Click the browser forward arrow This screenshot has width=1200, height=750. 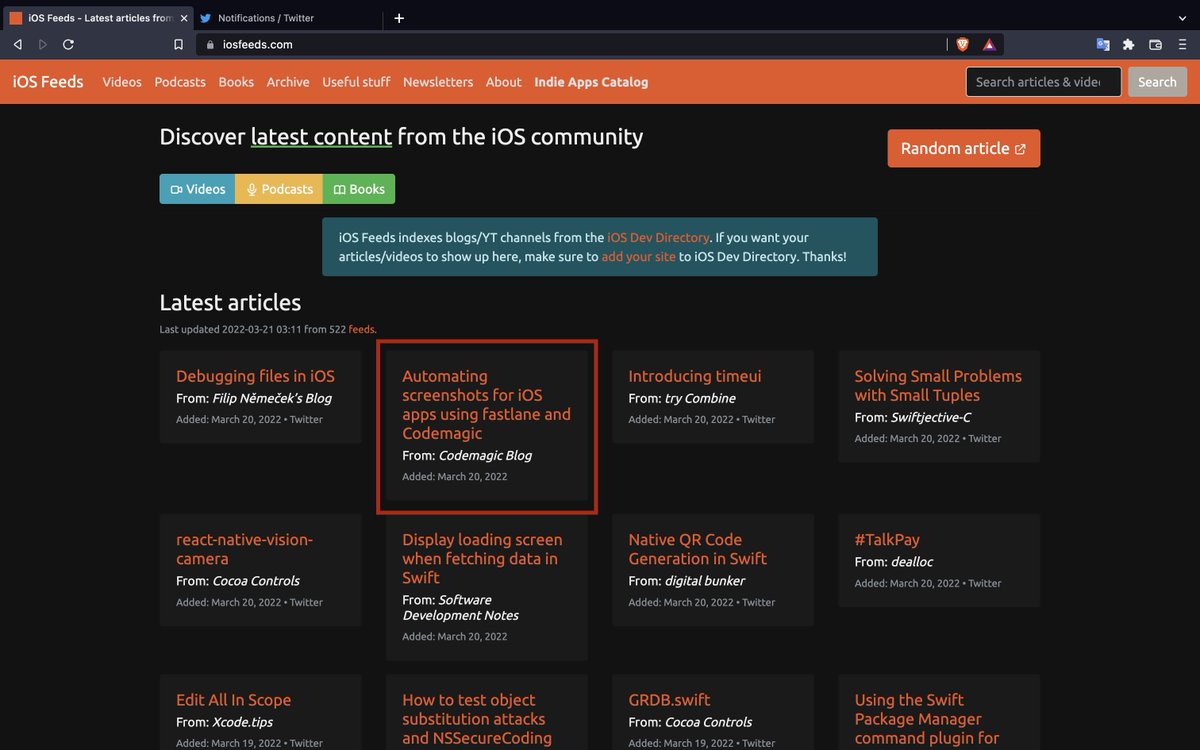[43, 44]
